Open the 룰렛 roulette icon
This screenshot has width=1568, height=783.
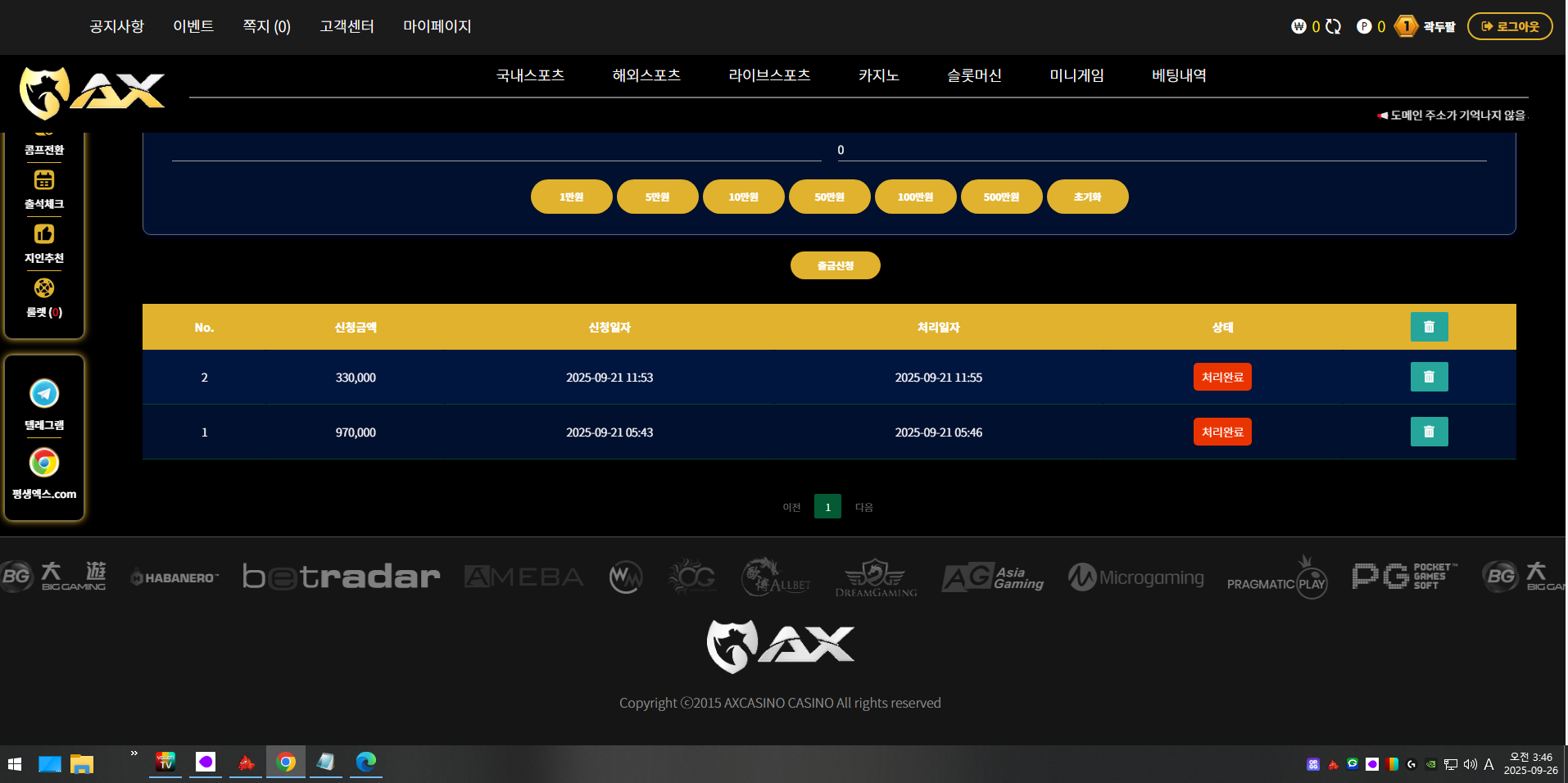coord(44,288)
